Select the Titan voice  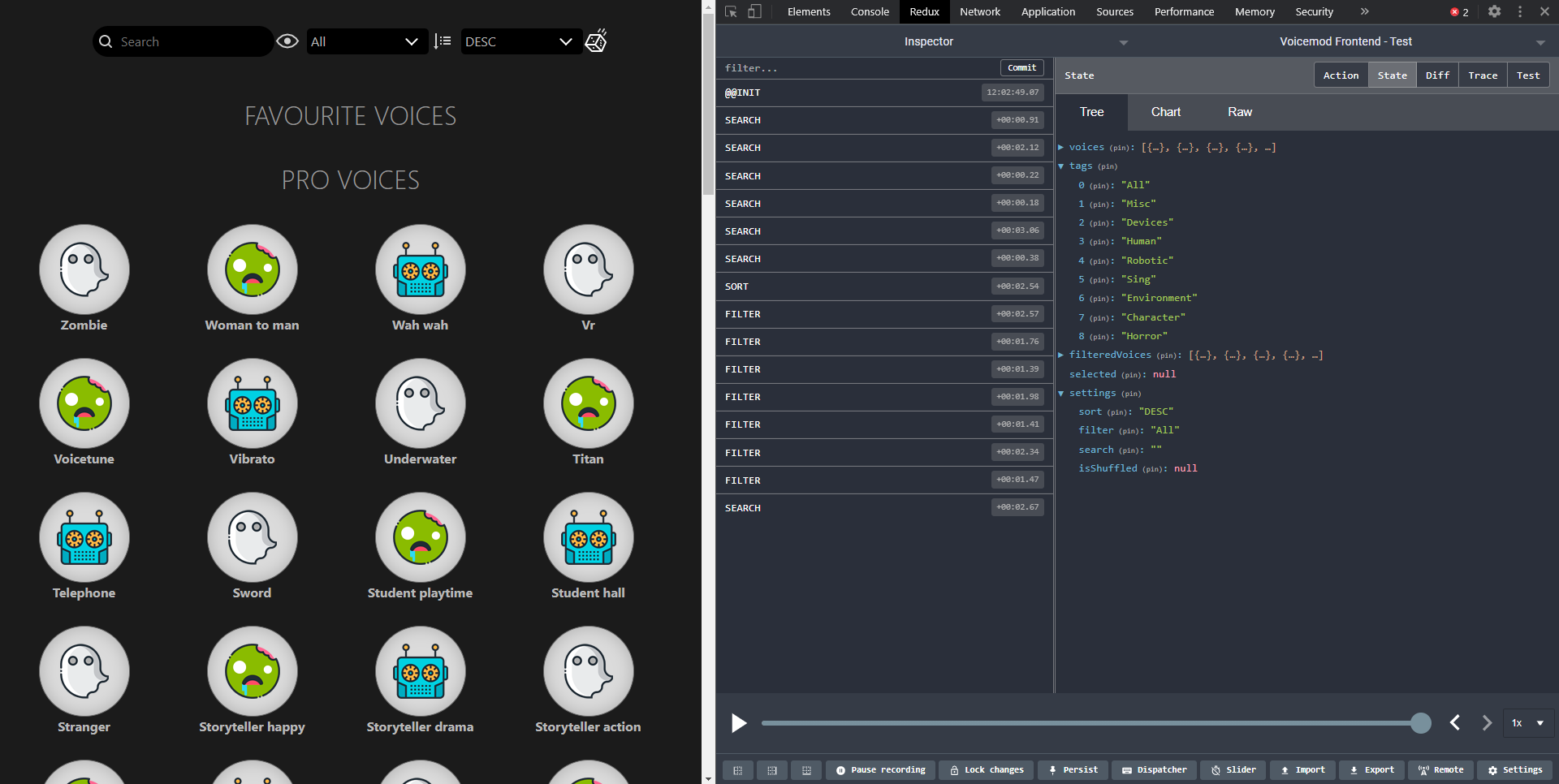pyautogui.click(x=589, y=403)
